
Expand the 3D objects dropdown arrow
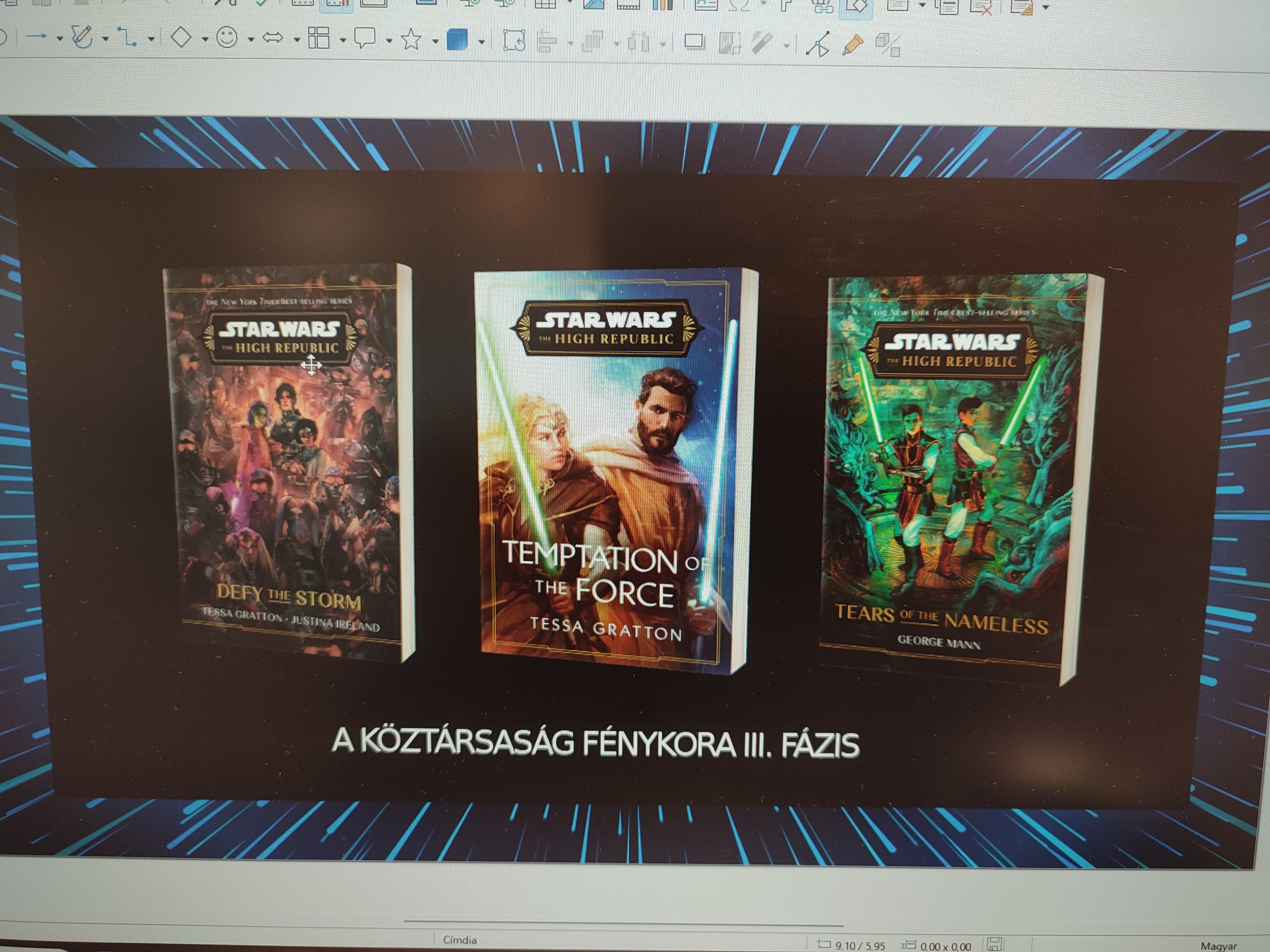pos(481,41)
